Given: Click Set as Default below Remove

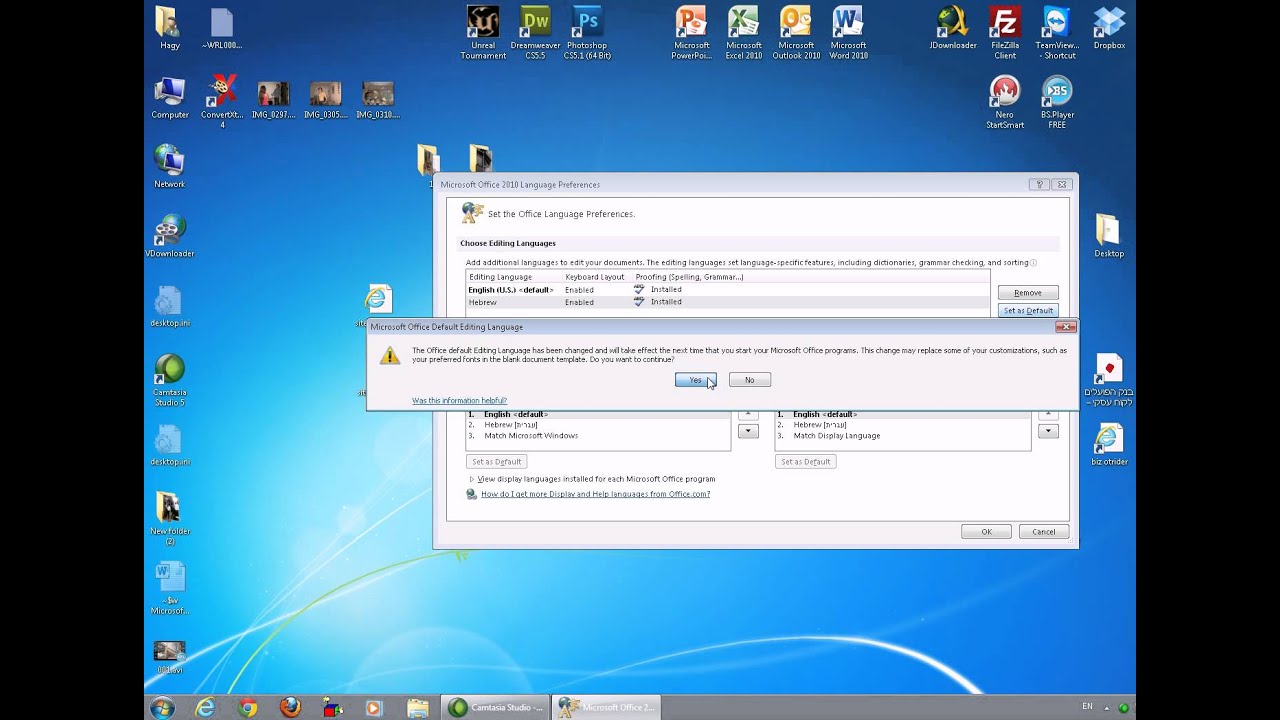Looking at the screenshot, I should tap(1028, 311).
